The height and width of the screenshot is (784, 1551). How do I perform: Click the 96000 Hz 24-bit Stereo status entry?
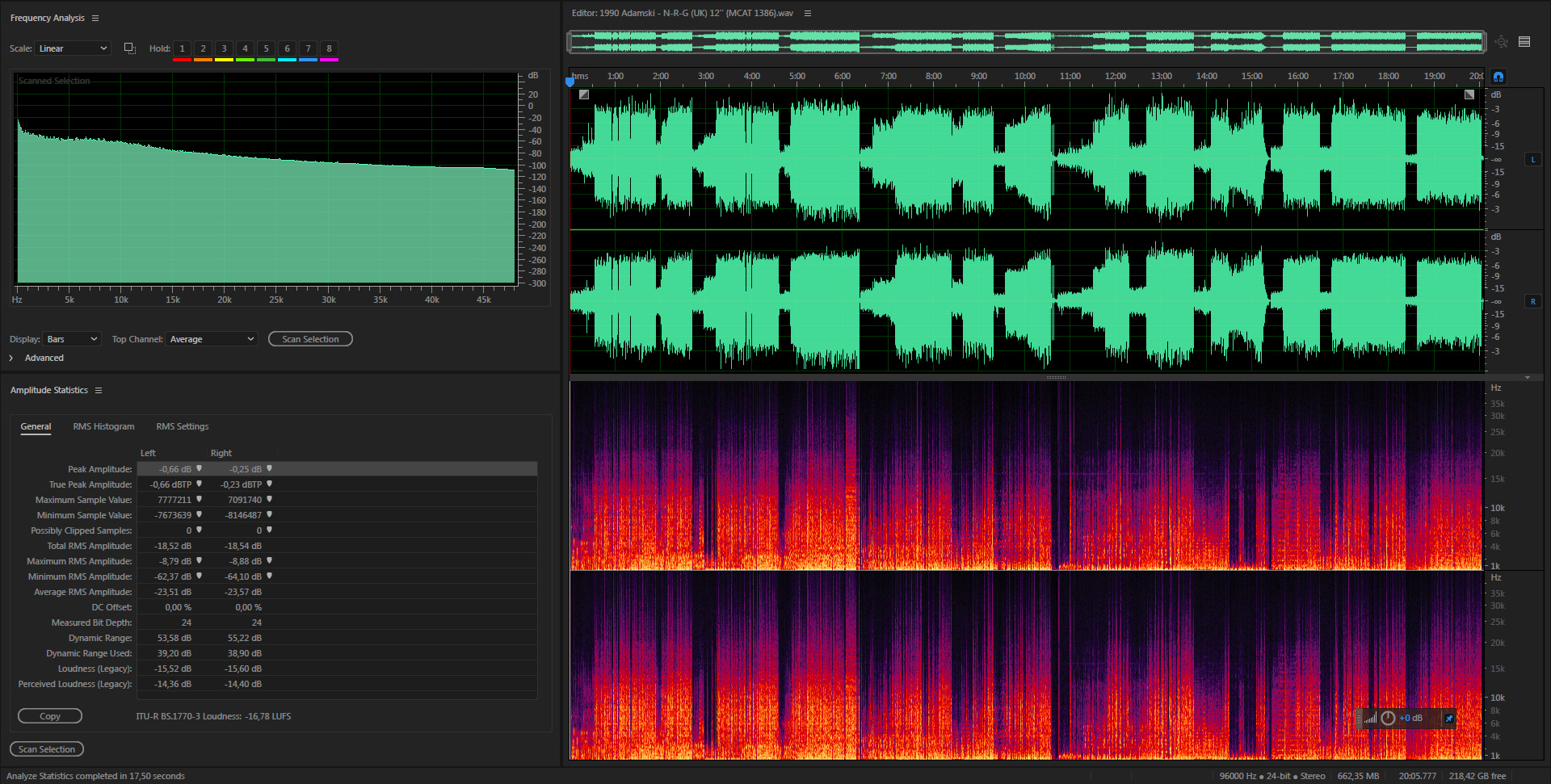1272,776
